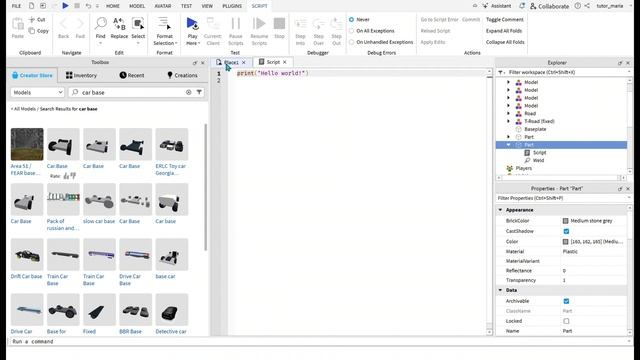The image size is (640, 360).
Task: Clear the toolbox search text
Action: coord(189,92)
